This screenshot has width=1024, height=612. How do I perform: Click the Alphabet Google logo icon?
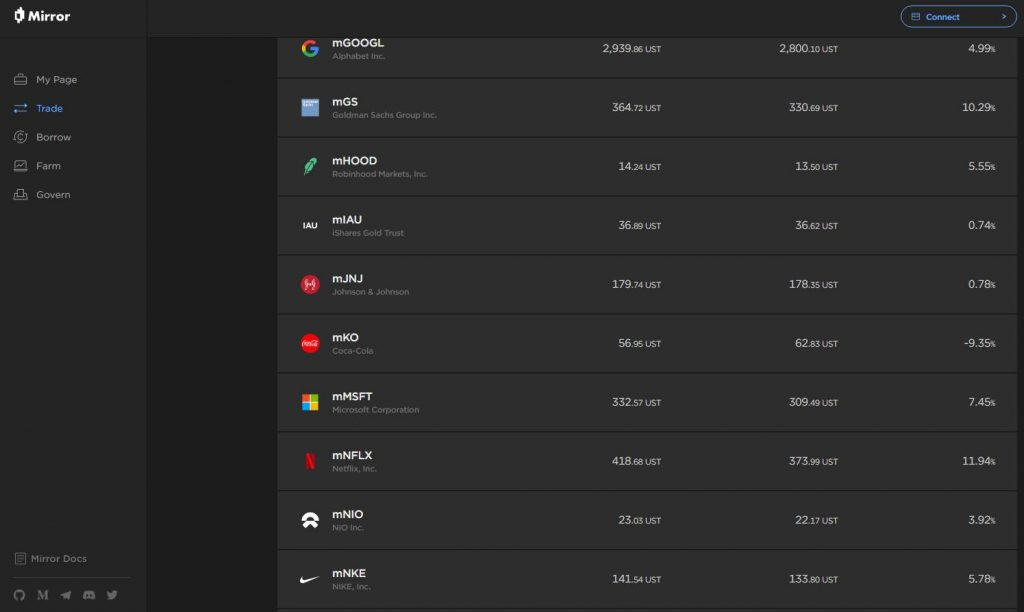[x=310, y=48]
